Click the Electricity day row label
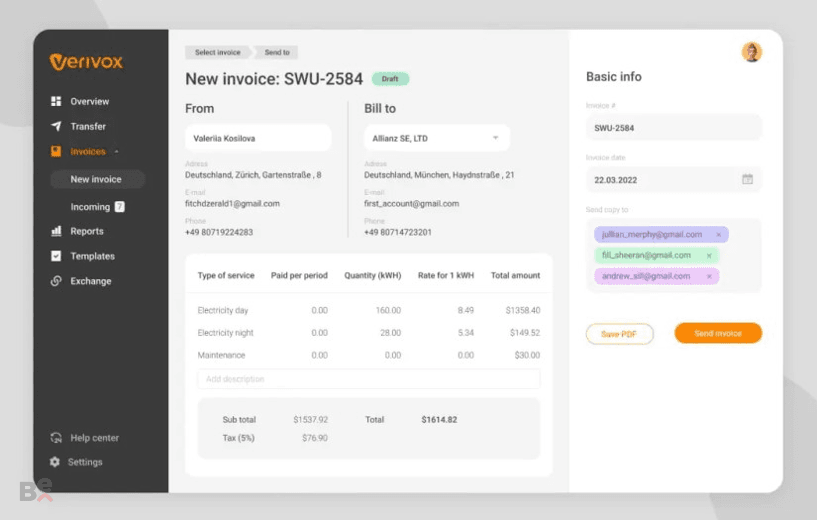This screenshot has height=520, width=817. click(223, 311)
